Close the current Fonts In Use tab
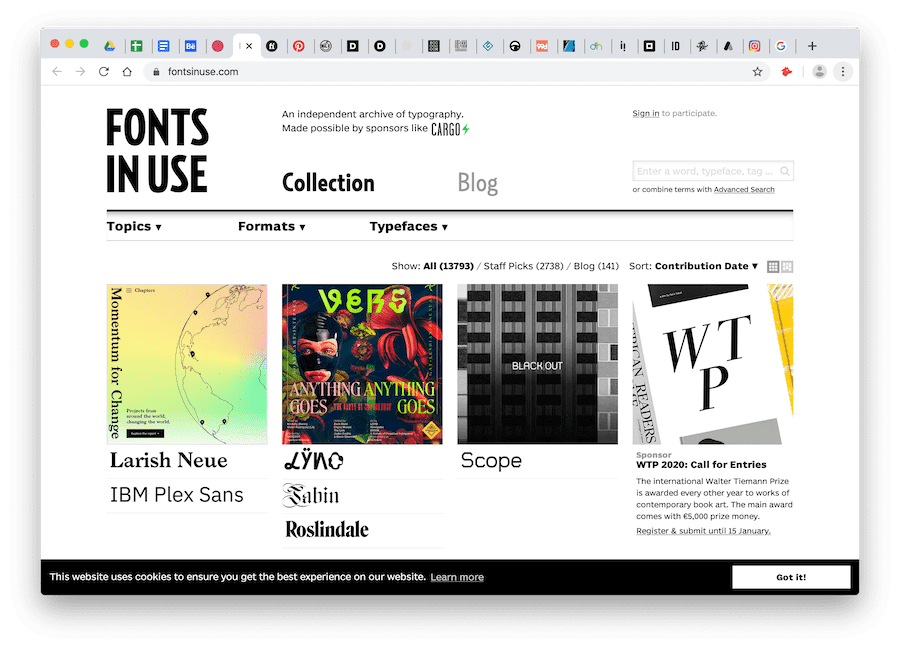Image resolution: width=900 pixels, height=649 pixels. click(249, 46)
